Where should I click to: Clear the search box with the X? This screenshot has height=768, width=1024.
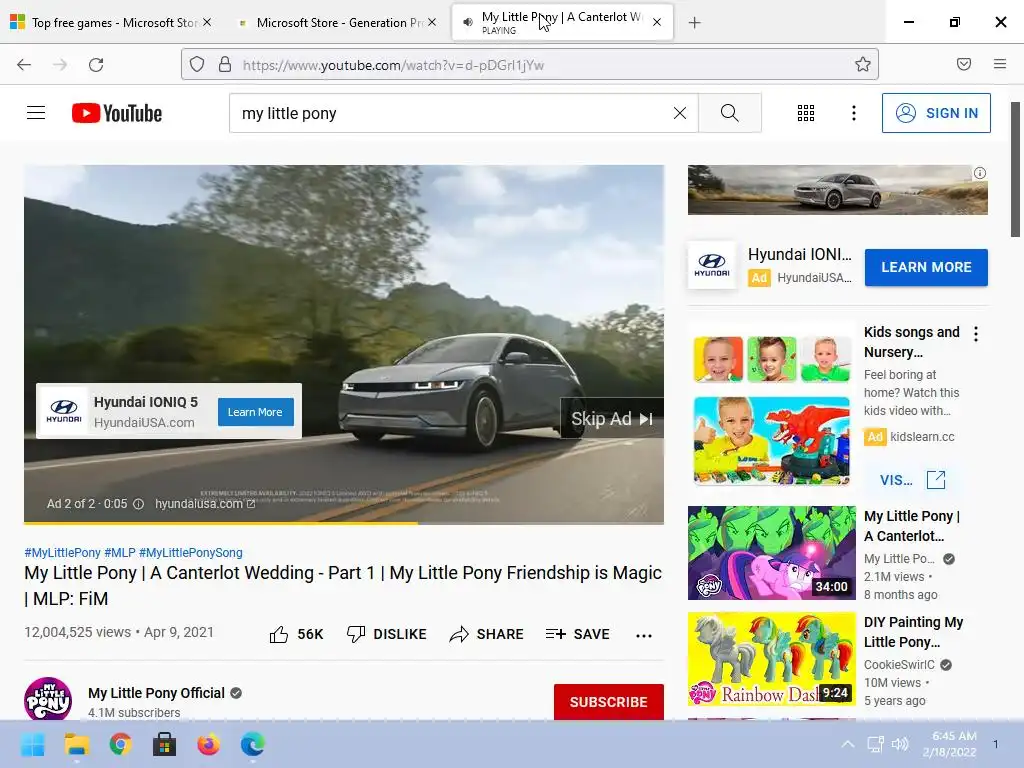click(680, 113)
